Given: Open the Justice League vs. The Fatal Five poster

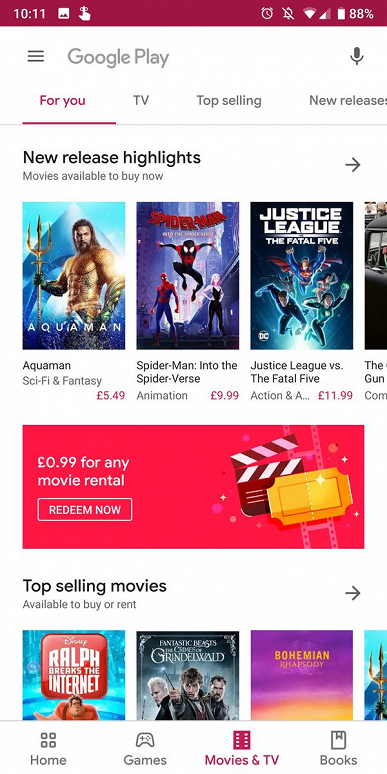Looking at the screenshot, I should (302, 275).
